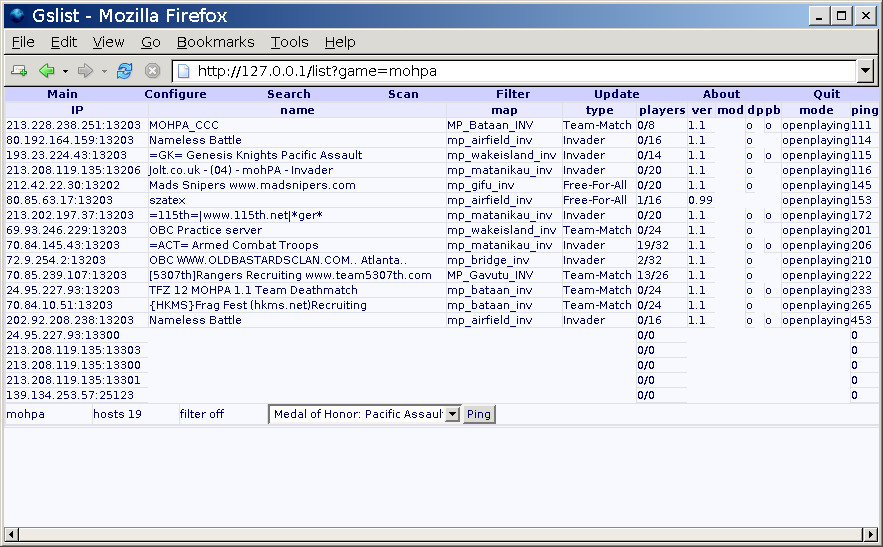Click the Stop loading icon

(x=152, y=71)
